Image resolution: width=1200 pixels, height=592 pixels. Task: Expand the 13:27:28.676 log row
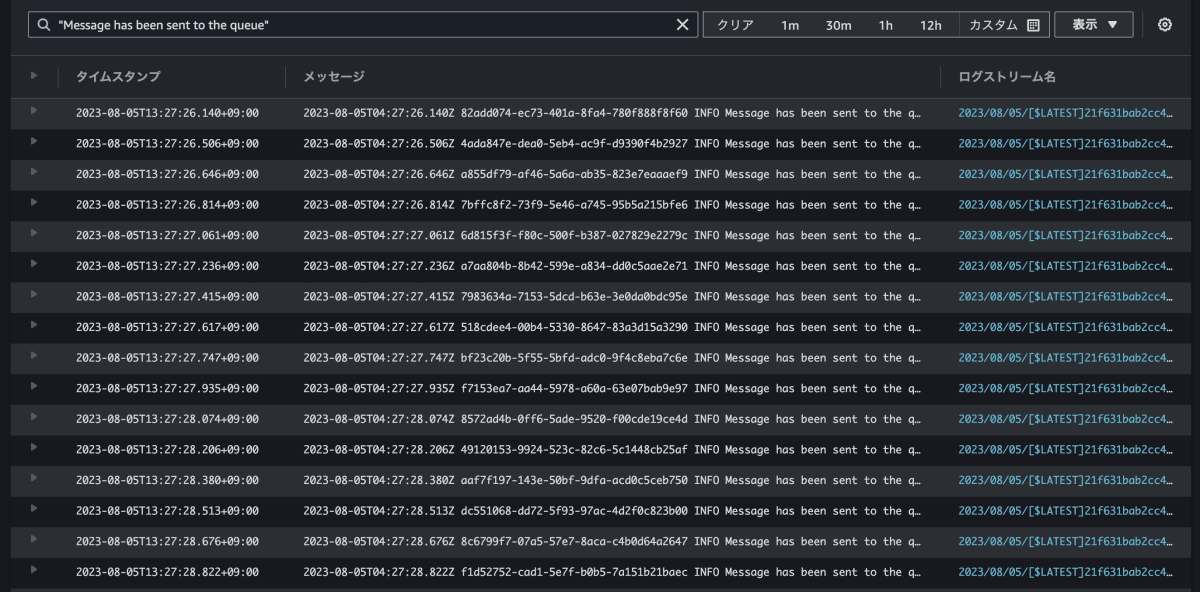34,539
